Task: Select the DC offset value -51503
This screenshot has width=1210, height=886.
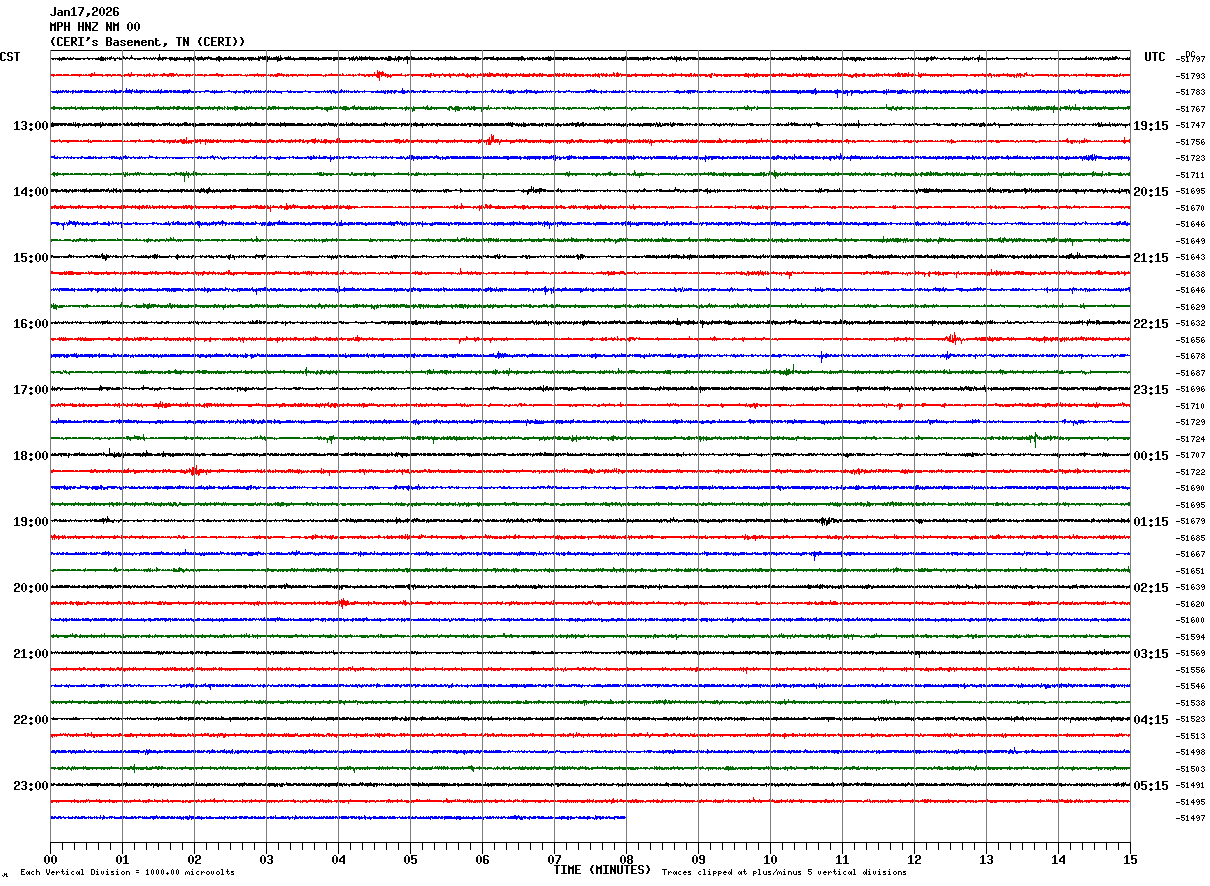Action: (x=1191, y=769)
